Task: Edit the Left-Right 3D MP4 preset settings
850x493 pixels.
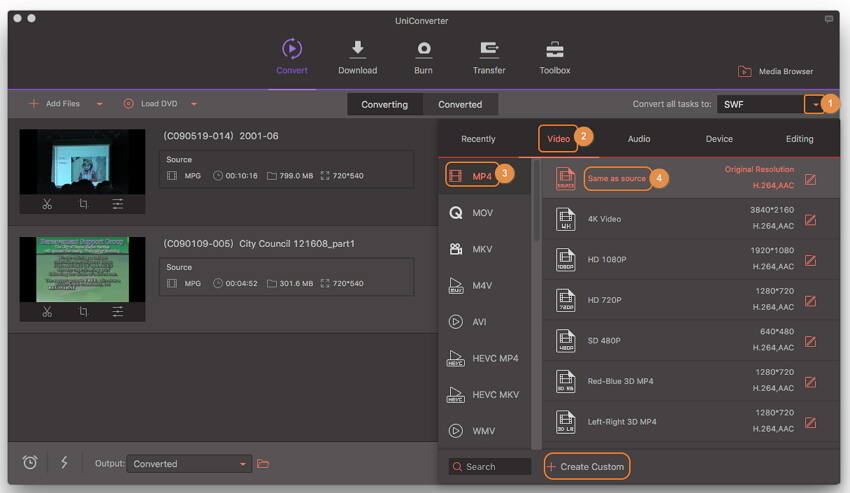Action: coord(810,422)
